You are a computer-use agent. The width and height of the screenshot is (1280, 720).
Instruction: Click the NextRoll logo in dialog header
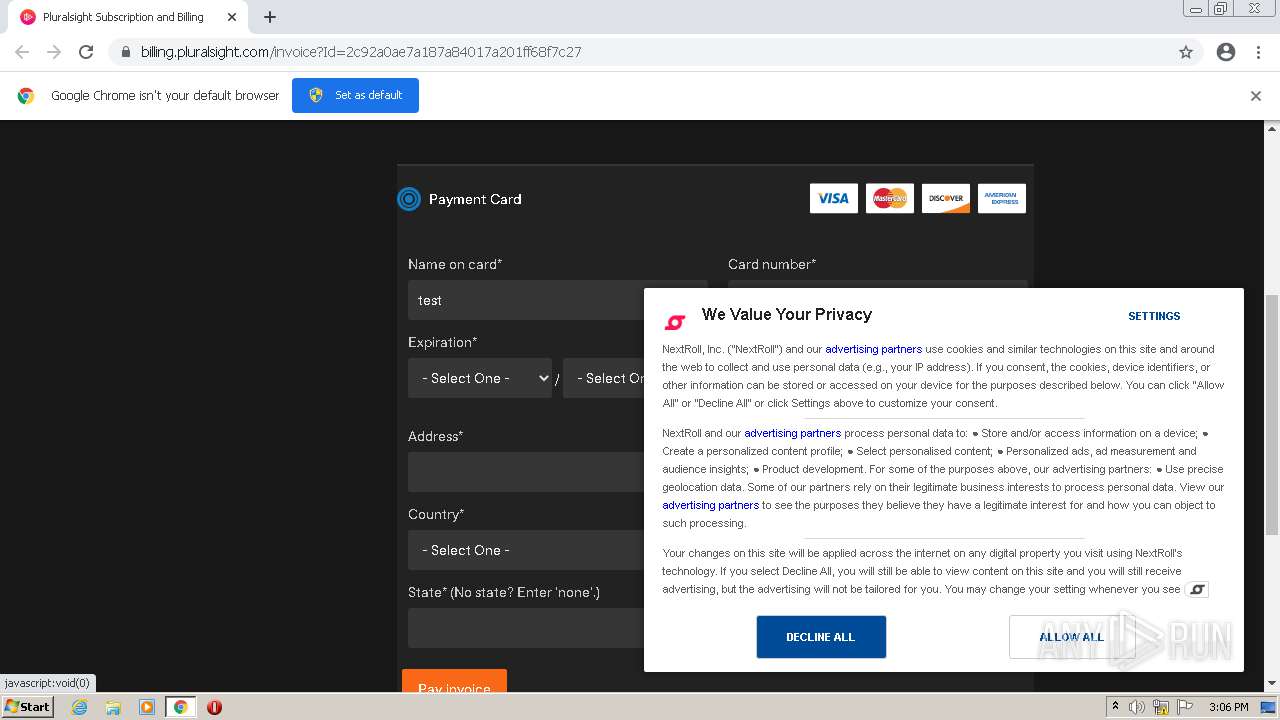coord(675,322)
